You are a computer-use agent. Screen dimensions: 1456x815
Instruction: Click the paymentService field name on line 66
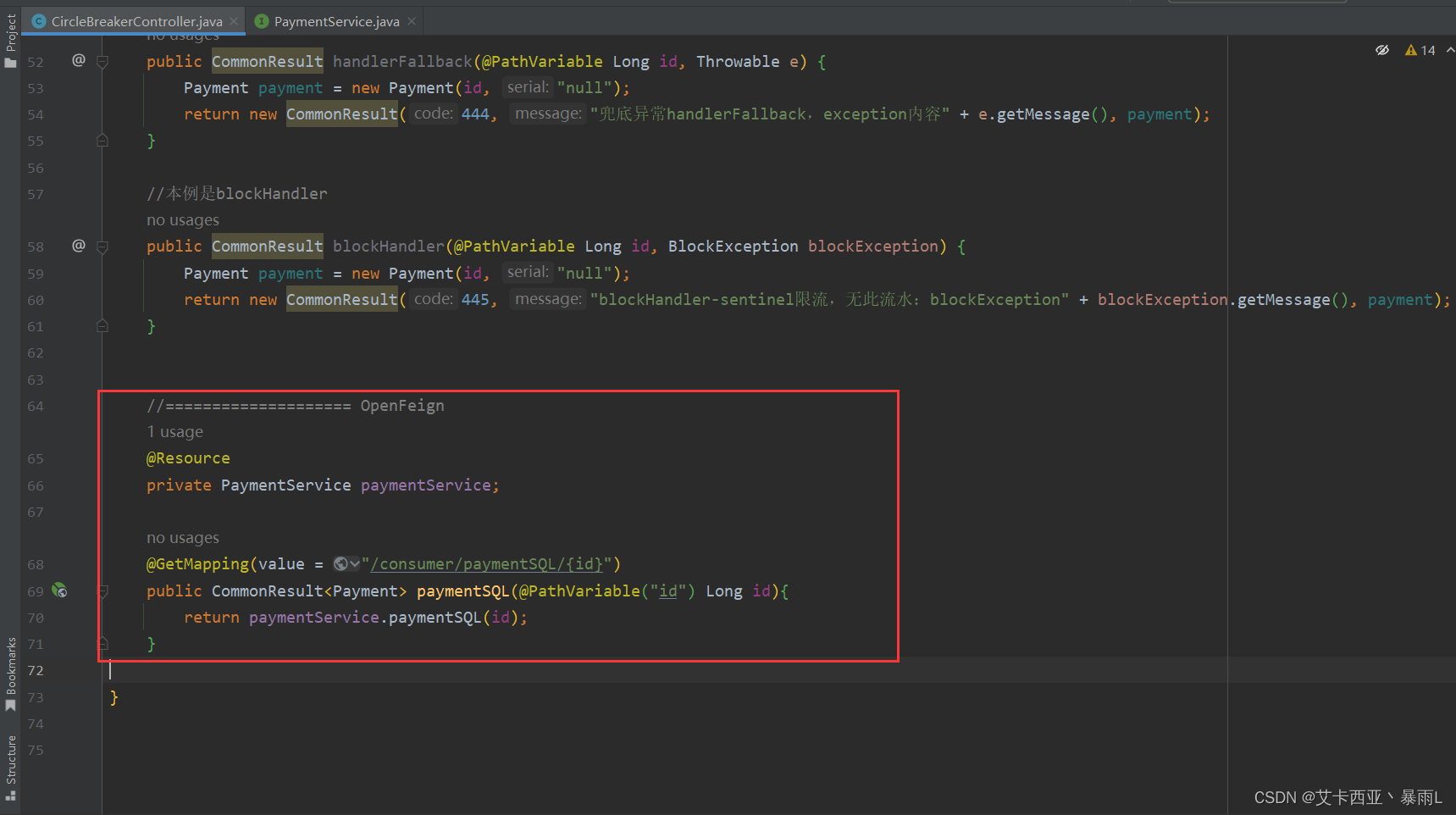pos(426,485)
